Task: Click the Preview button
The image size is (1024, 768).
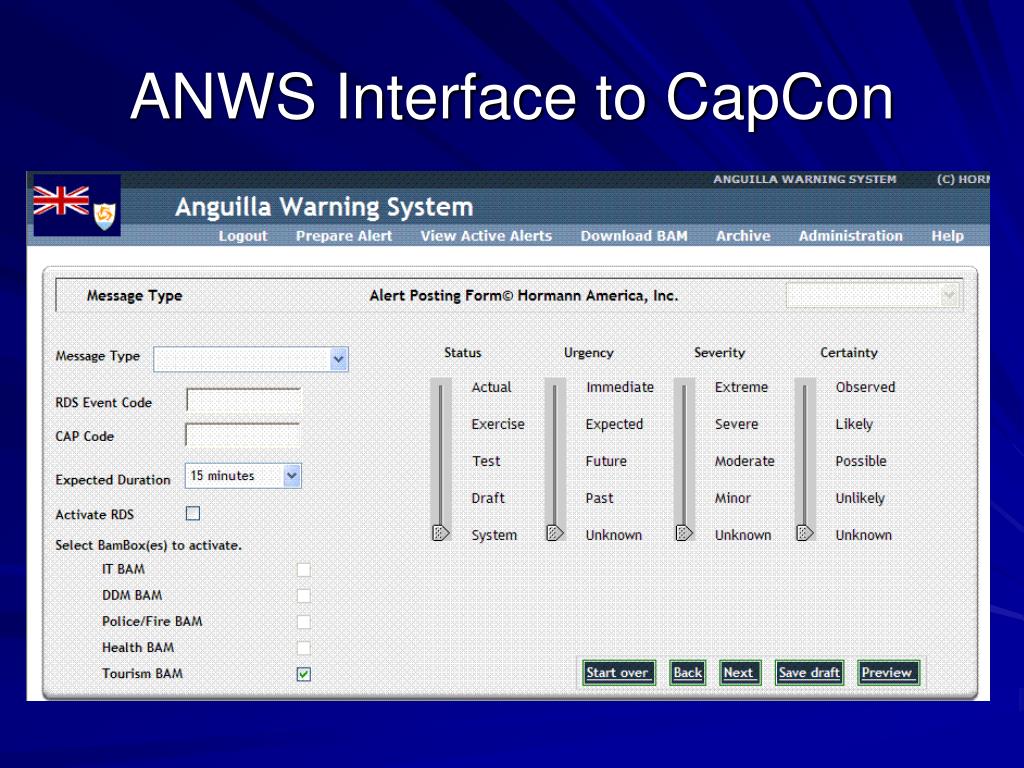Action: click(888, 673)
